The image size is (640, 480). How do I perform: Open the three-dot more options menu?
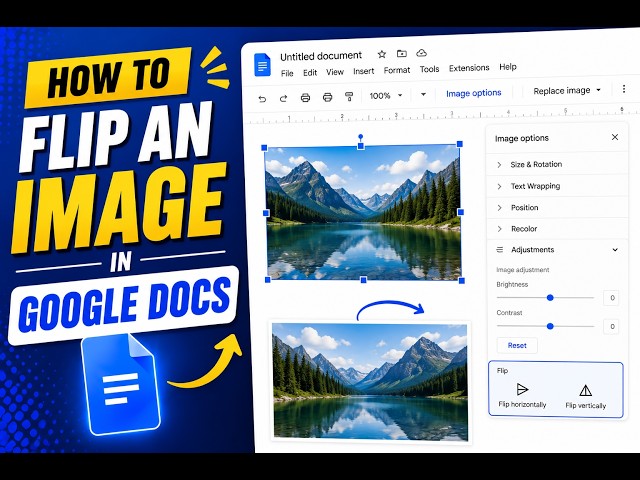point(624,89)
